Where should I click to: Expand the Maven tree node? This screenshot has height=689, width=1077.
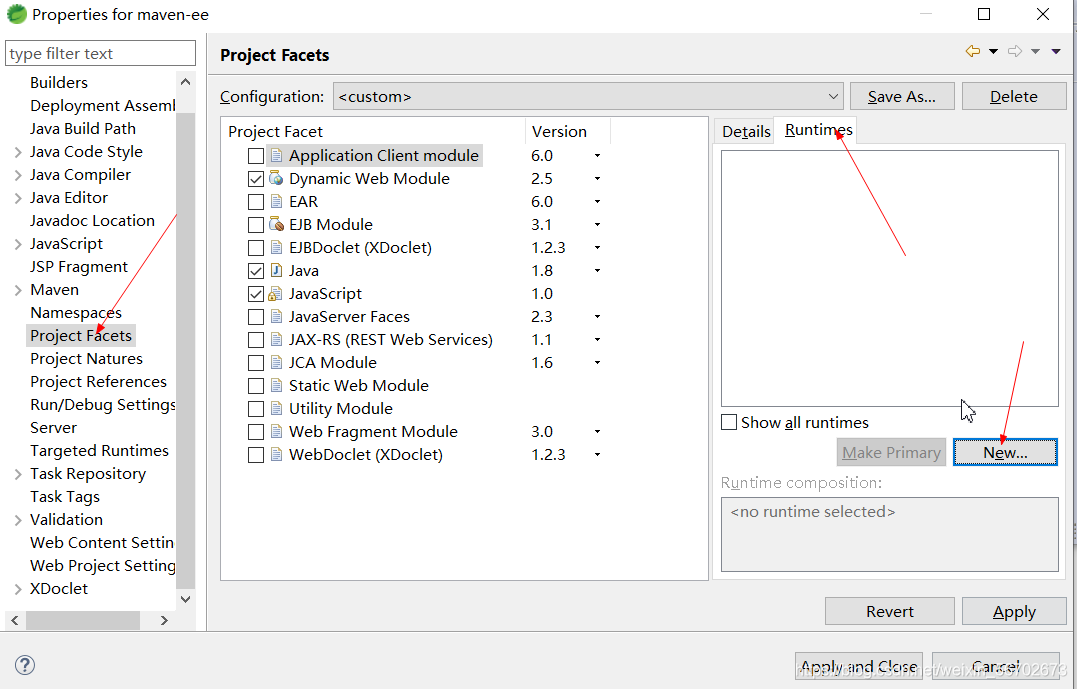18,291
